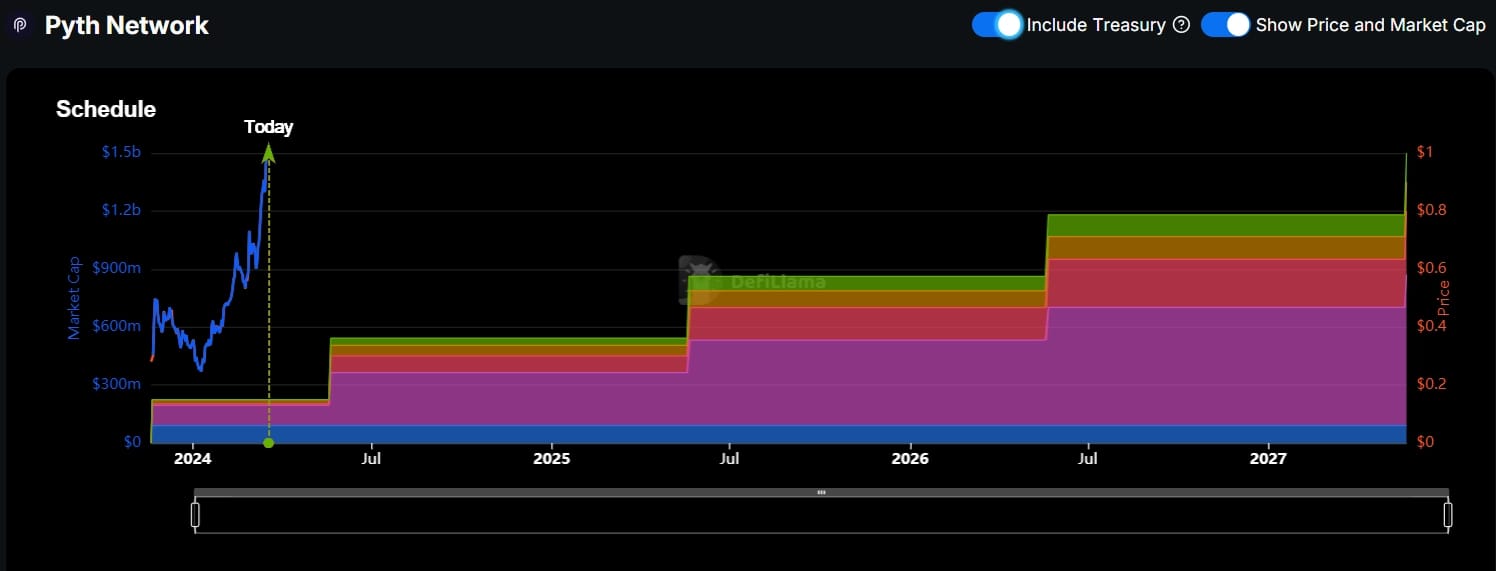Click the 2025 label on the time axis
The image size is (1496, 571).
point(551,459)
